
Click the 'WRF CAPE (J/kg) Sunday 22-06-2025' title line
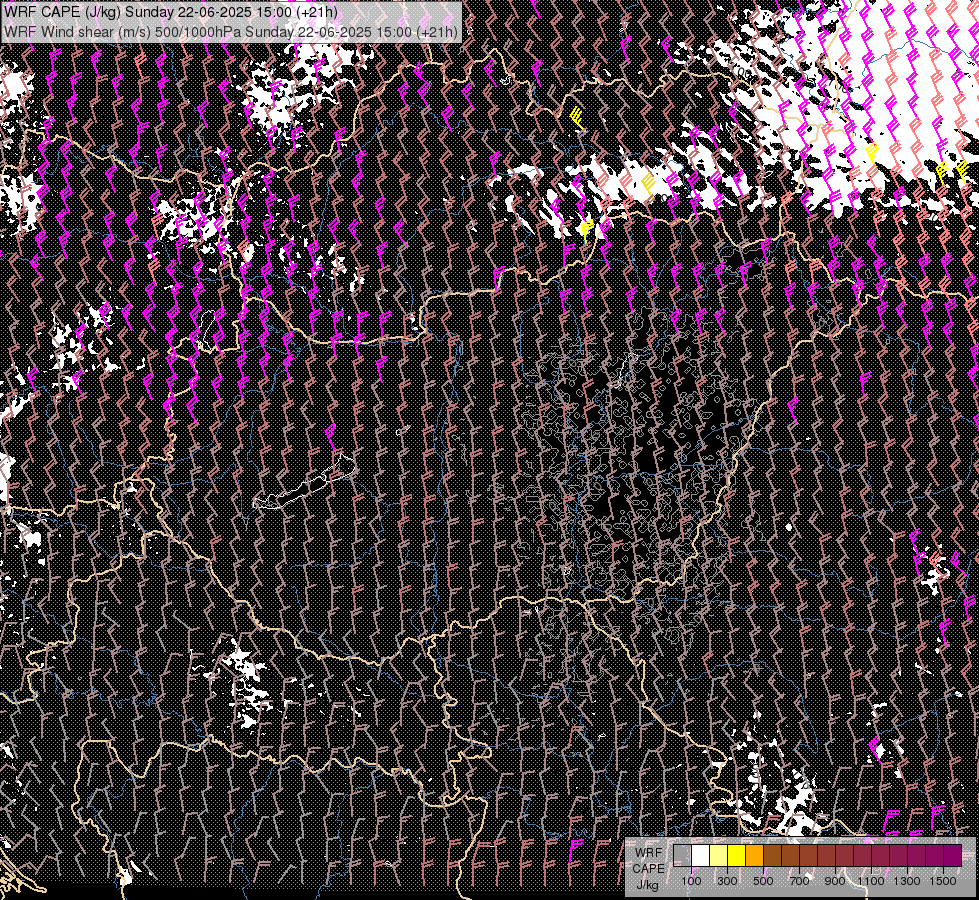(171, 12)
